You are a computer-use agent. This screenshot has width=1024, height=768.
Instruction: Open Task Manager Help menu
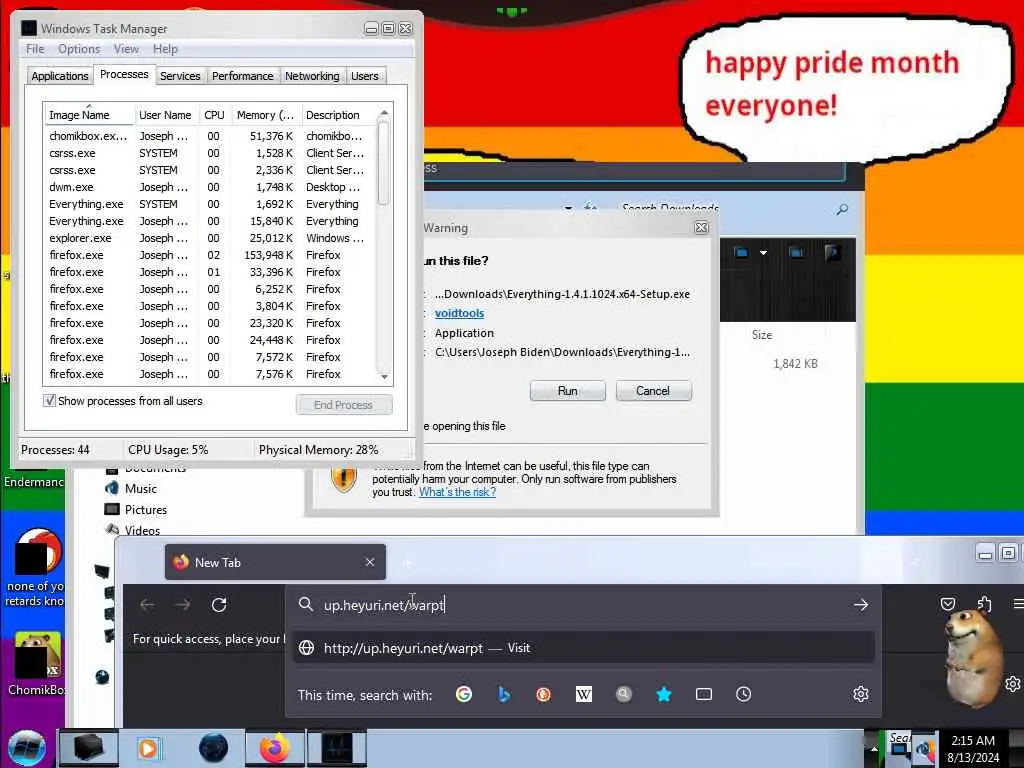(165, 49)
